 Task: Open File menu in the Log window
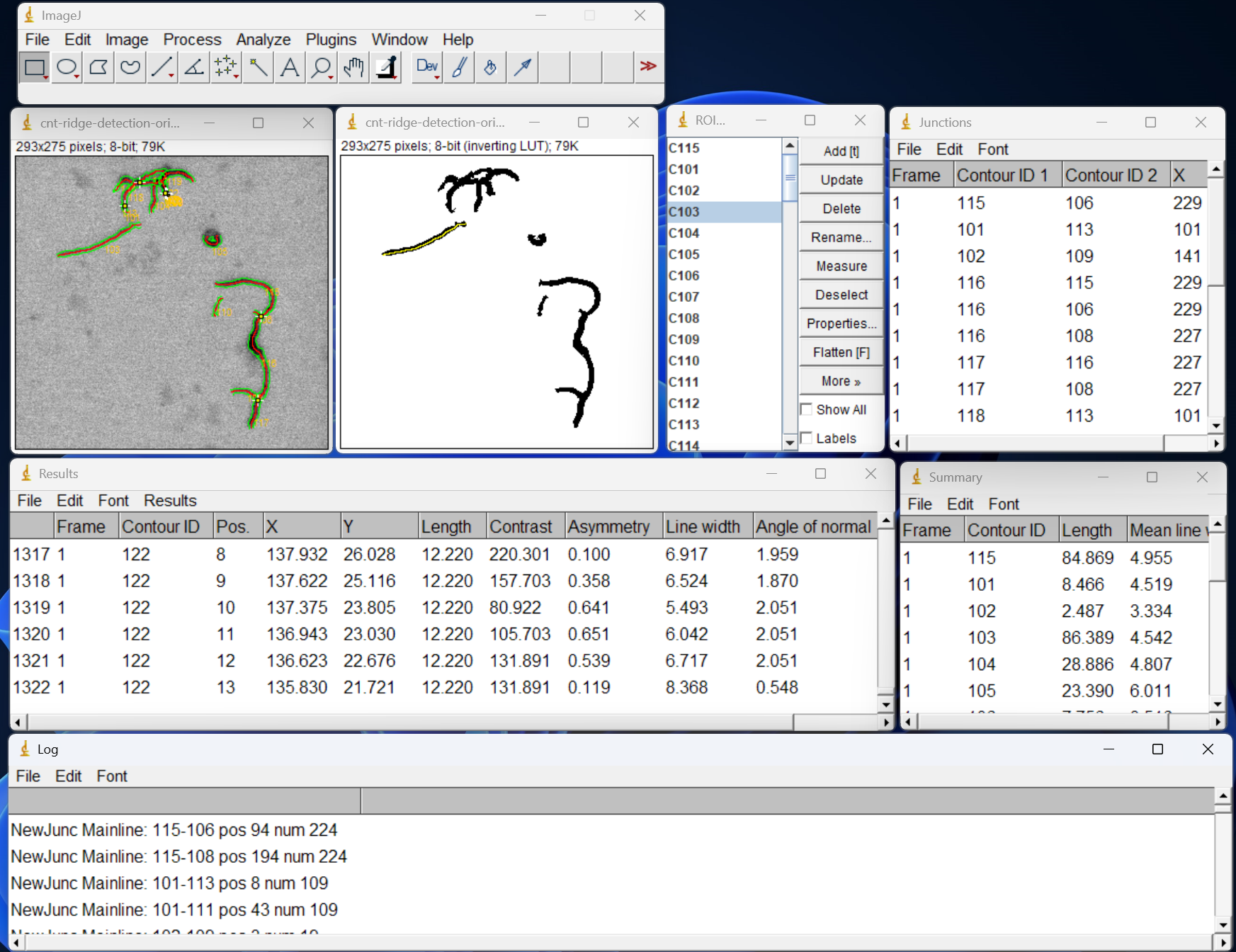pyautogui.click(x=28, y=776)
